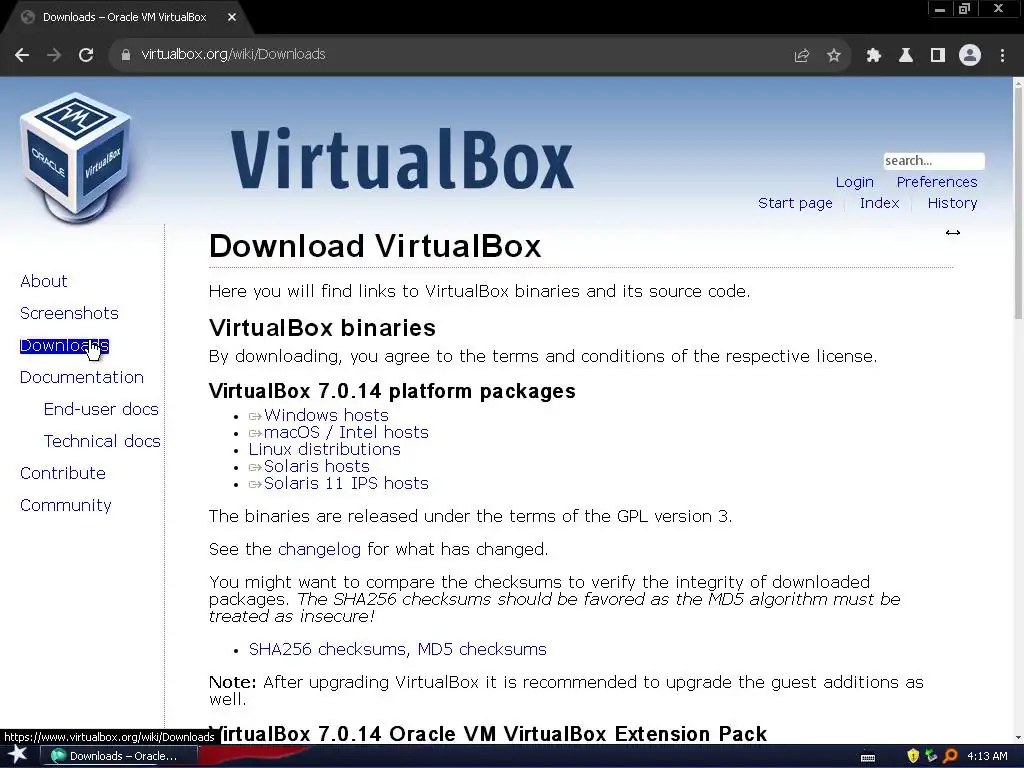Click the share page icon in address bar
Screen dimensions: 1024x768
click(x=802, y=55)
